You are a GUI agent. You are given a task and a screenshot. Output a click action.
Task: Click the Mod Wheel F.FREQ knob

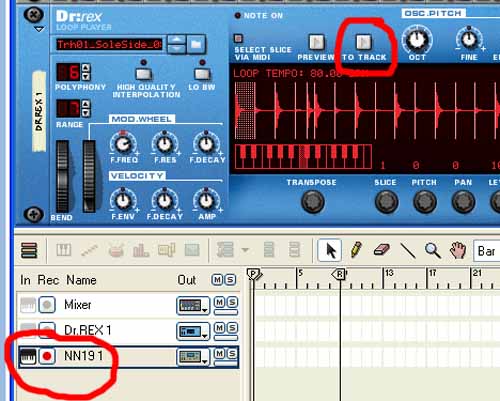click(123, 144)
